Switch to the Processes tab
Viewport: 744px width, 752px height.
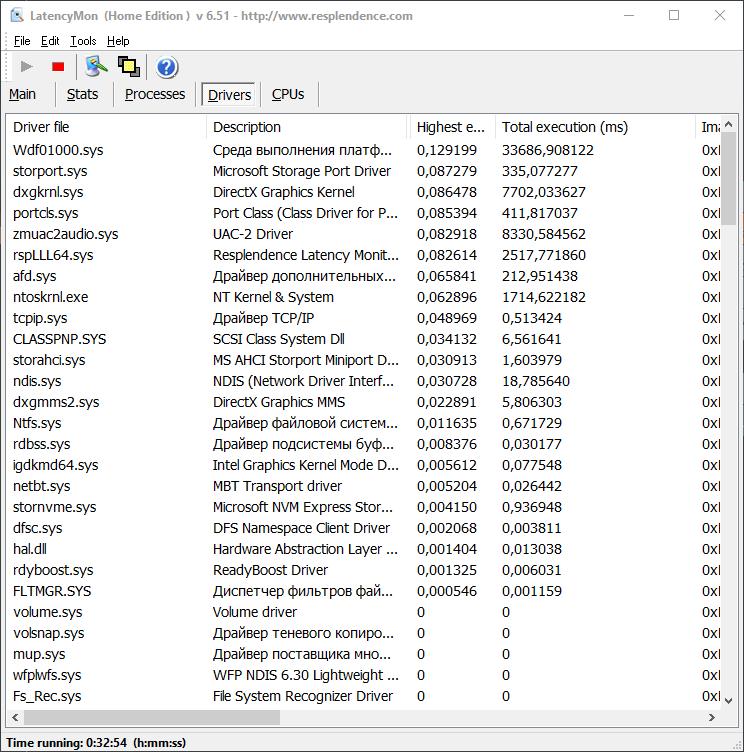coord(155,94)
